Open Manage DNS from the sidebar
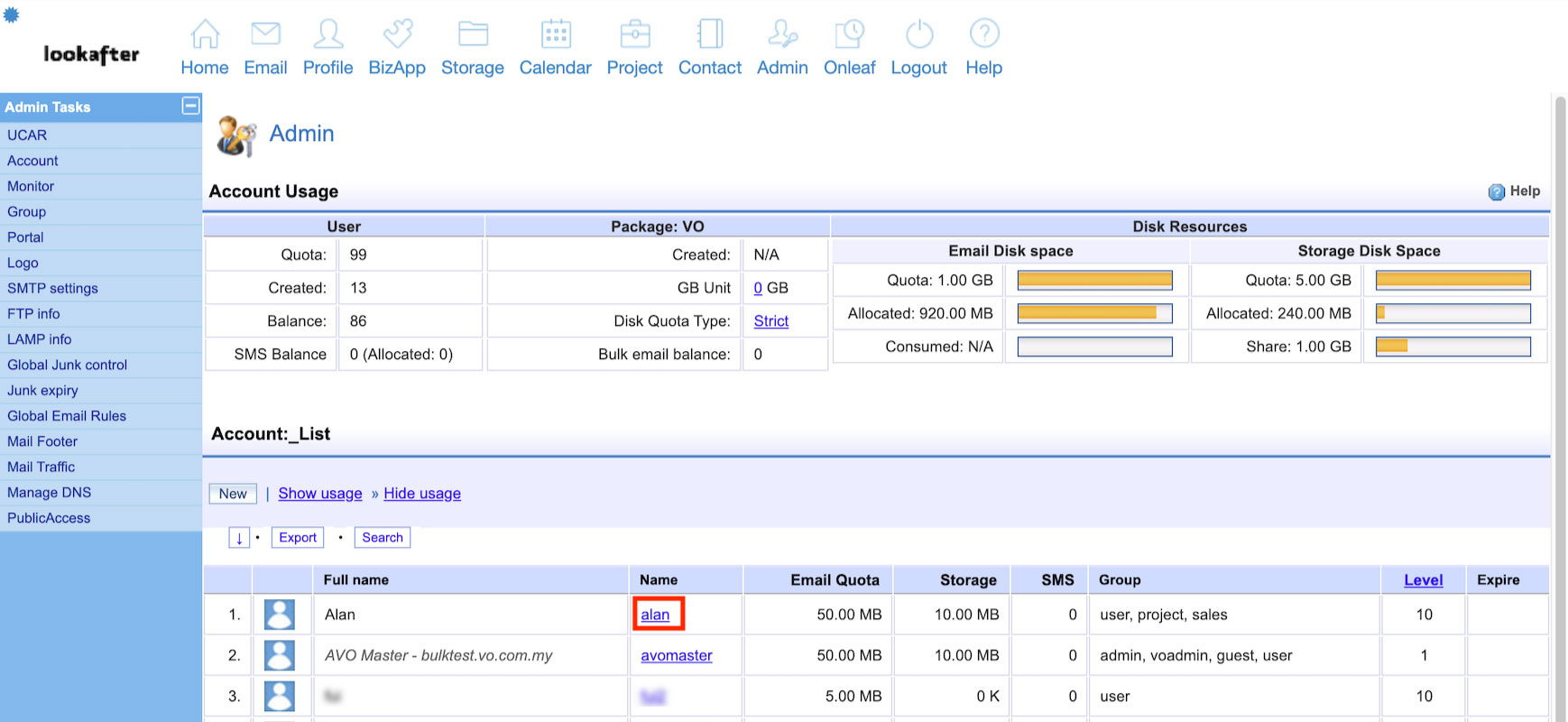 49,493
